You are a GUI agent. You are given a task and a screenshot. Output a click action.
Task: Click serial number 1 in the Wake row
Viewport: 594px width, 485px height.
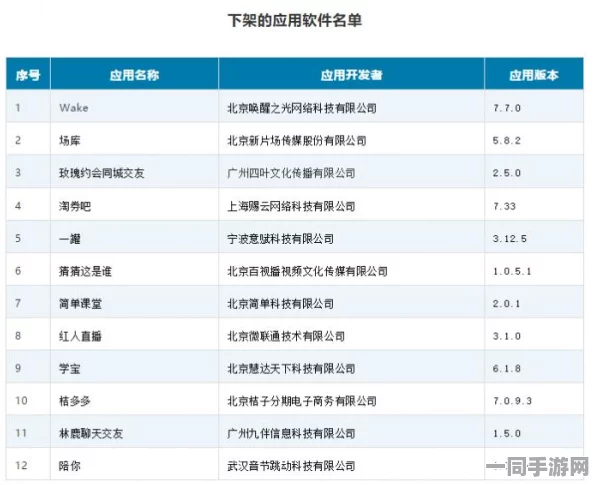[x=18, y=108]
